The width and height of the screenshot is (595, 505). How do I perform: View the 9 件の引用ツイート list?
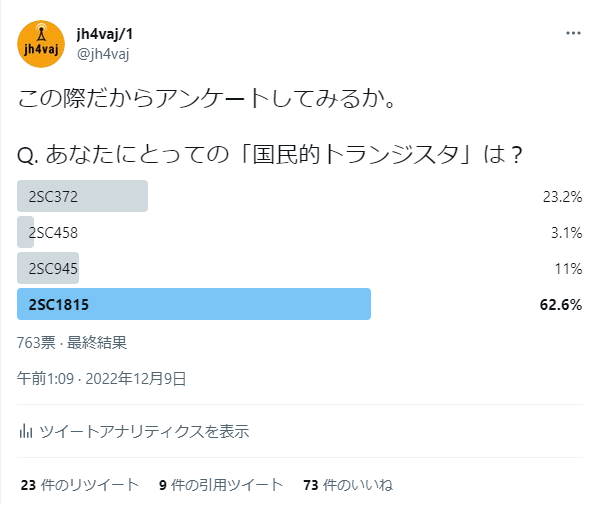coord(221,485)
